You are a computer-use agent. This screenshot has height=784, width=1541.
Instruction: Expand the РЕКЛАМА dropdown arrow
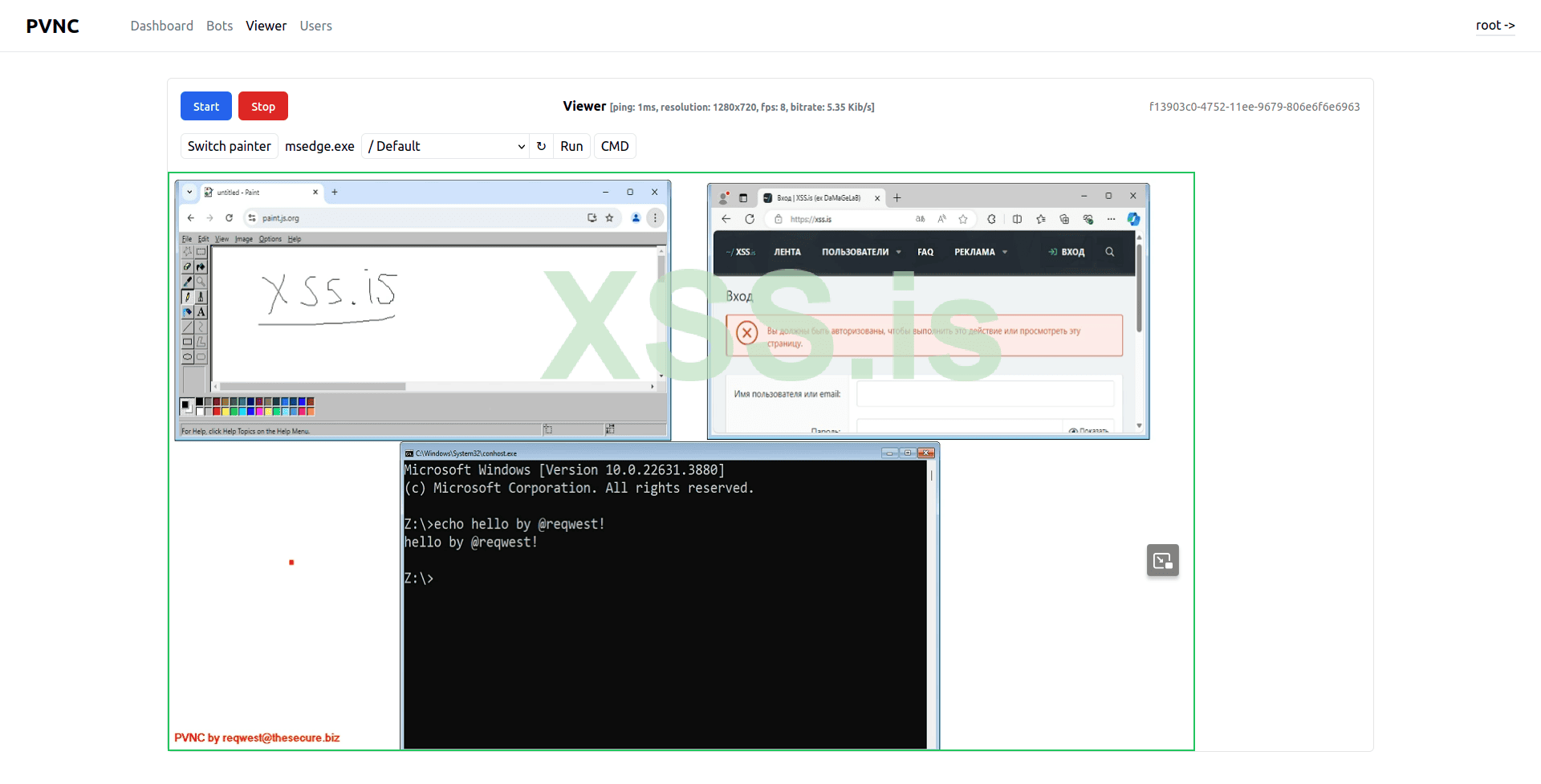click(x=1005, y=252)
